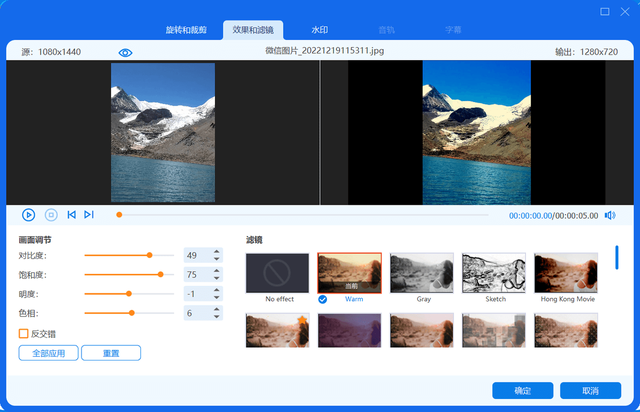The image size is (640, 412).
Task: Open the 音轨 tab
Action: (387, 30)
